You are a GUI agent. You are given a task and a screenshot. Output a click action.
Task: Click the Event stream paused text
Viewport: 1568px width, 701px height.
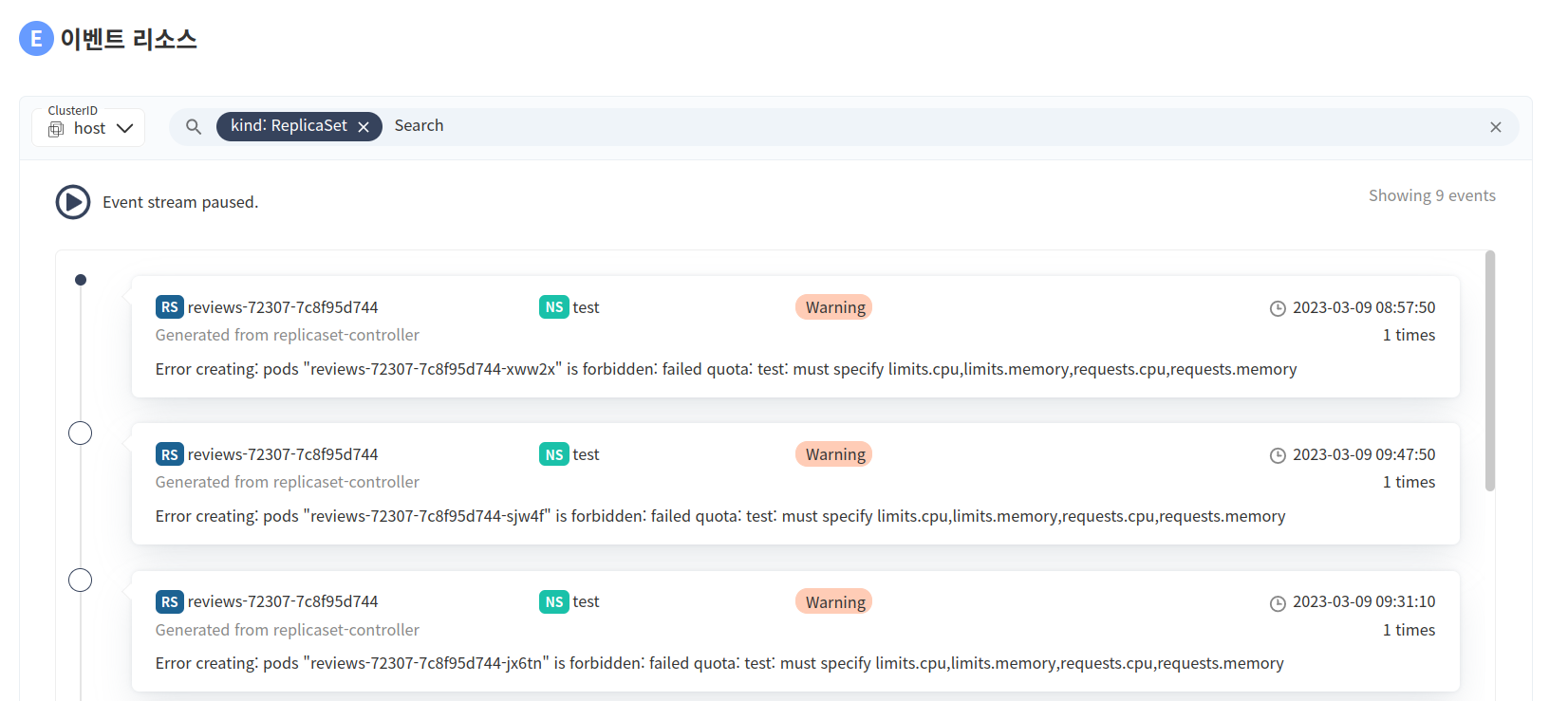pyautogui.click(x=180, y=202)
